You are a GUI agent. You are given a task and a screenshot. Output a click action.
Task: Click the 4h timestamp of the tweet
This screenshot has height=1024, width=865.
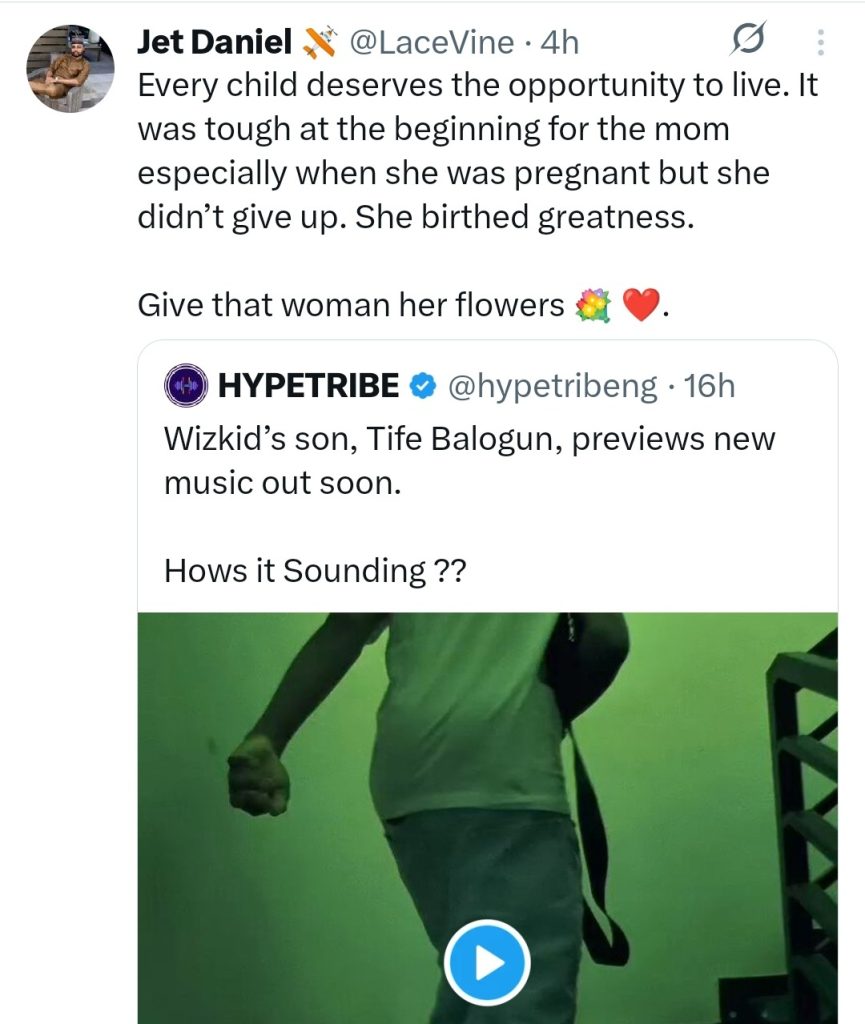(559, 43)
